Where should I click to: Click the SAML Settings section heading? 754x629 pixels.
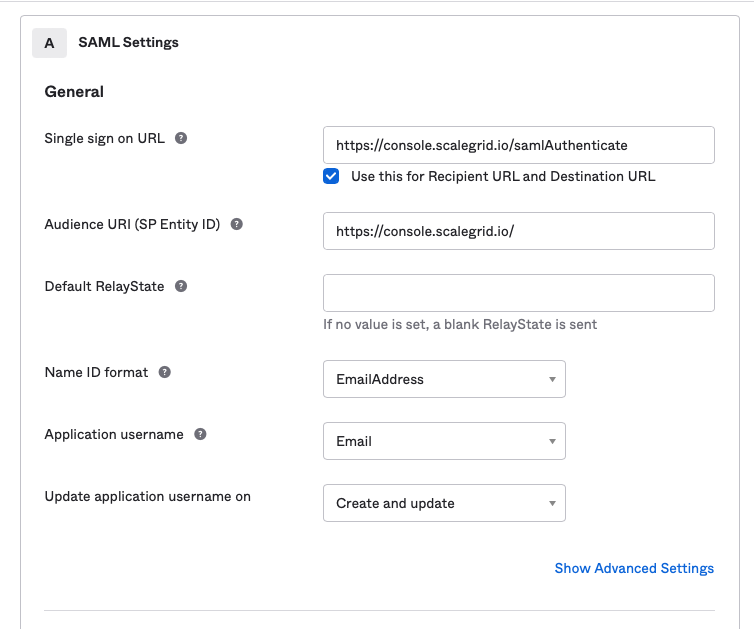pos(128,43)
